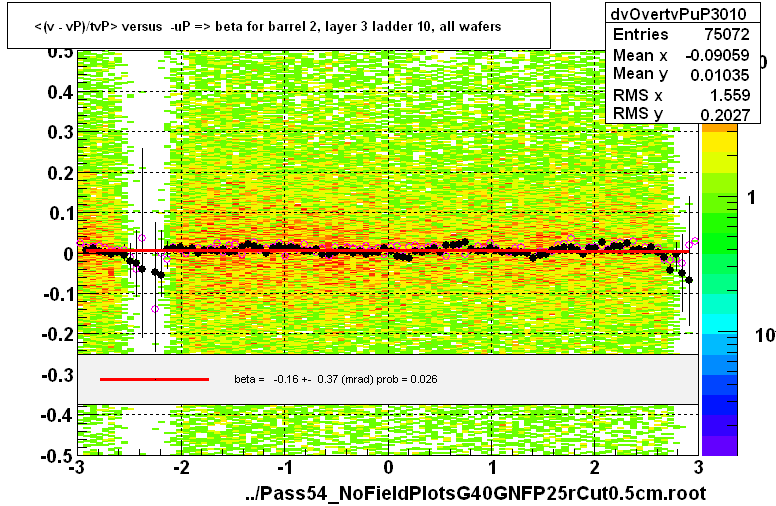Image resolution: width=776 pixels, height=506 pixels.
Task: Click the x-axis label -2
Action: pos(180,467)
